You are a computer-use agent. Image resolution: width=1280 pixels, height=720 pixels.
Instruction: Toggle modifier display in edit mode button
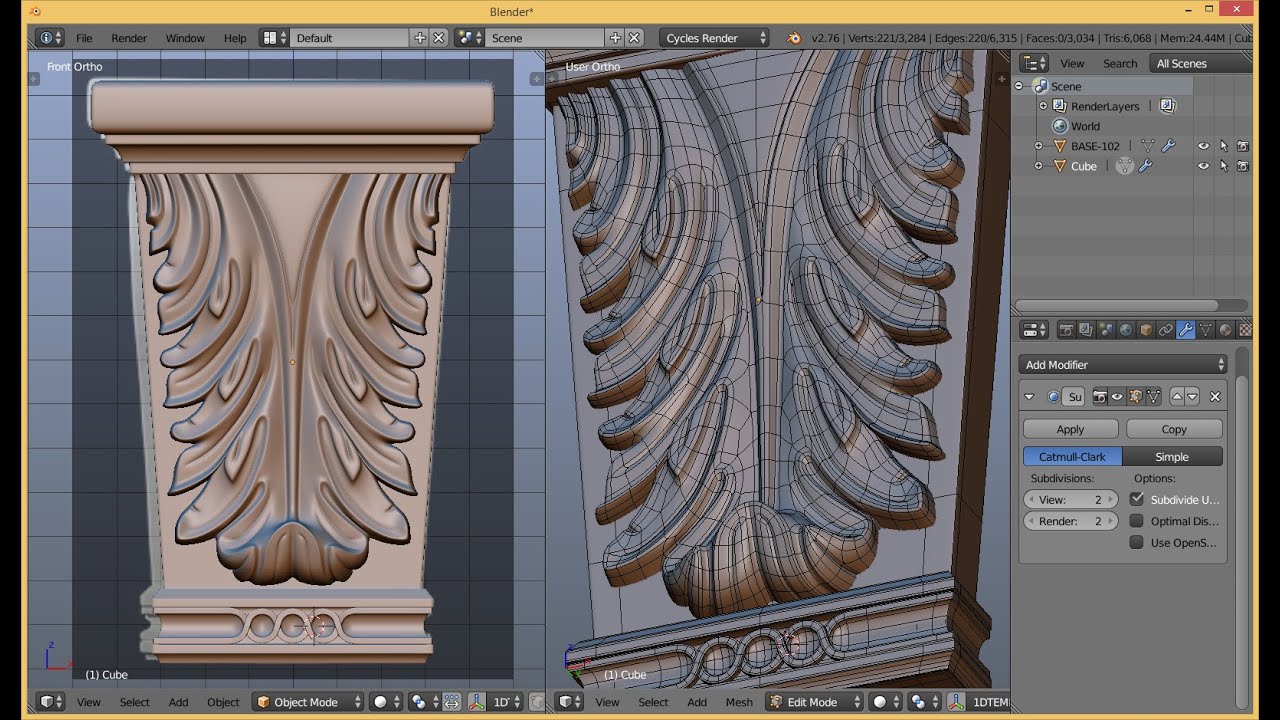tap(1135, 397)
